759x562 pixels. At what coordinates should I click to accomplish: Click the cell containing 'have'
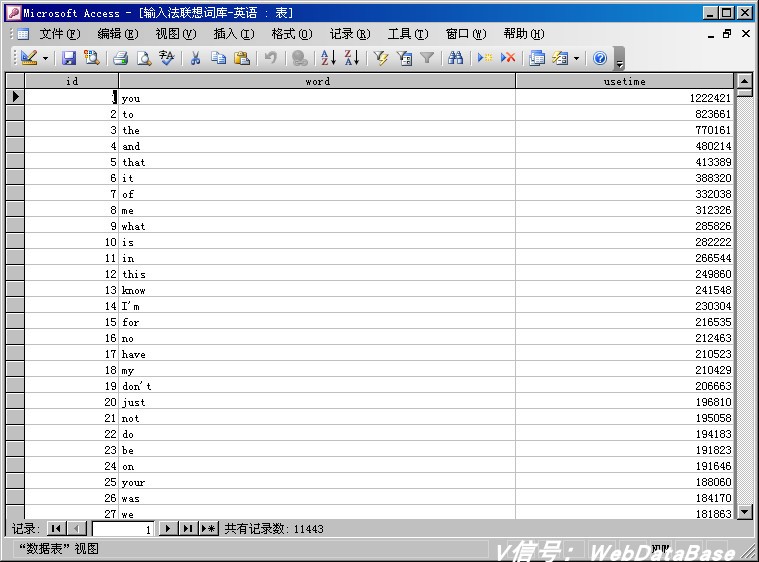tap(317, 354)
